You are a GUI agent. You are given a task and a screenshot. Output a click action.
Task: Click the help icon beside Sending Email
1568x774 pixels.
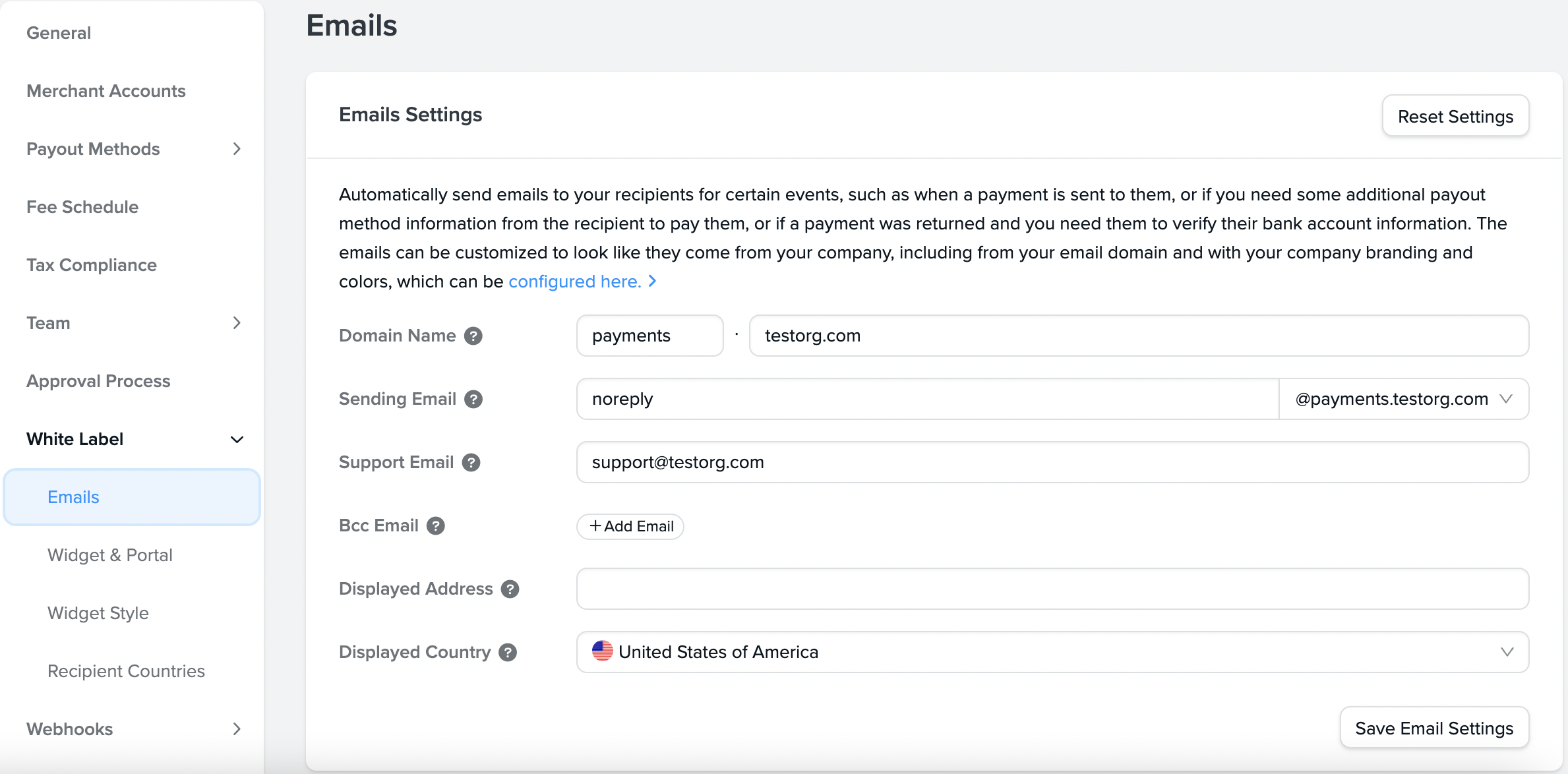click(473, 399)
